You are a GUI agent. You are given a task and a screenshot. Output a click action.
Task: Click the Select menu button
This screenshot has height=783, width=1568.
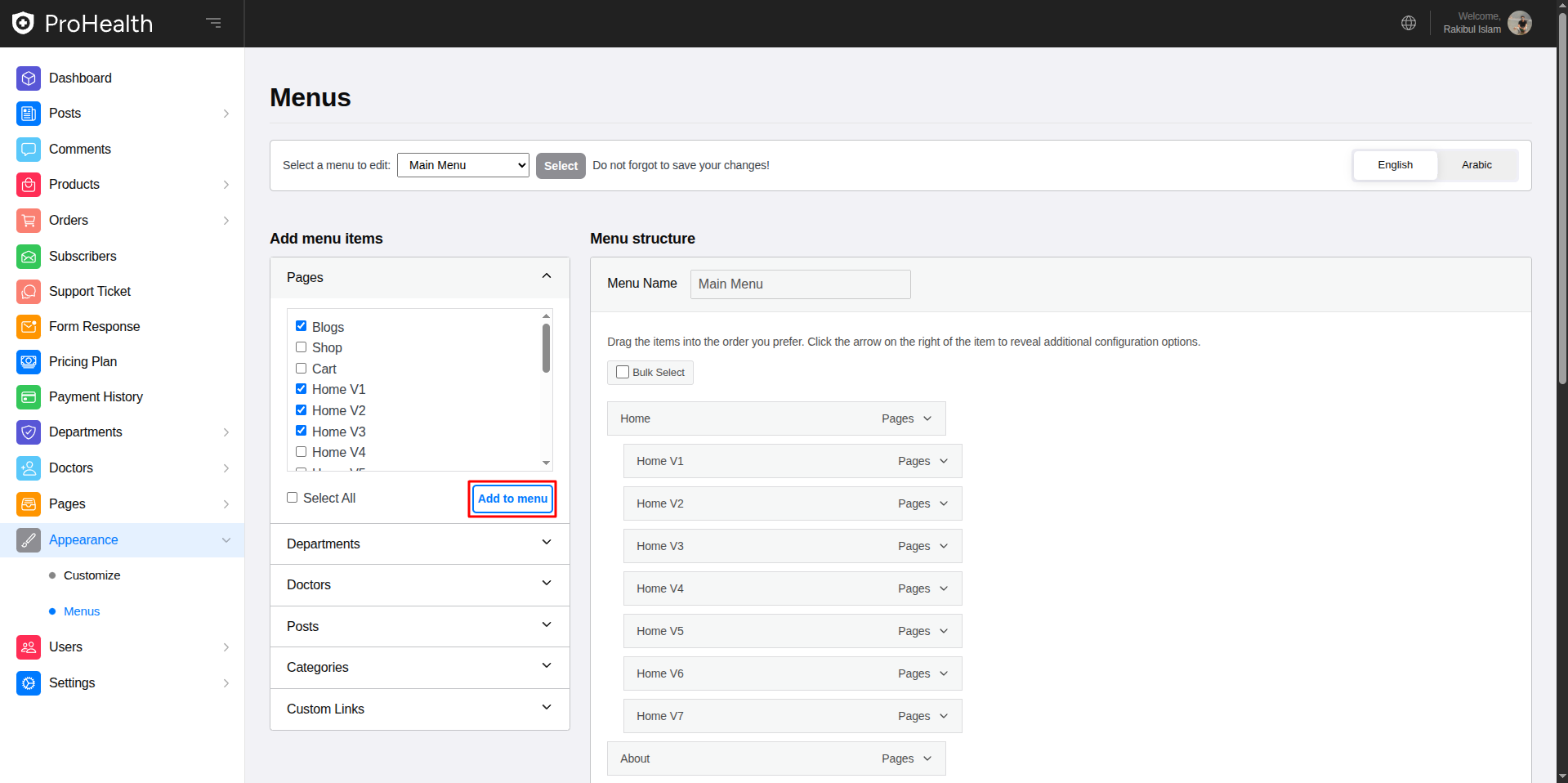tap(561, 166)
